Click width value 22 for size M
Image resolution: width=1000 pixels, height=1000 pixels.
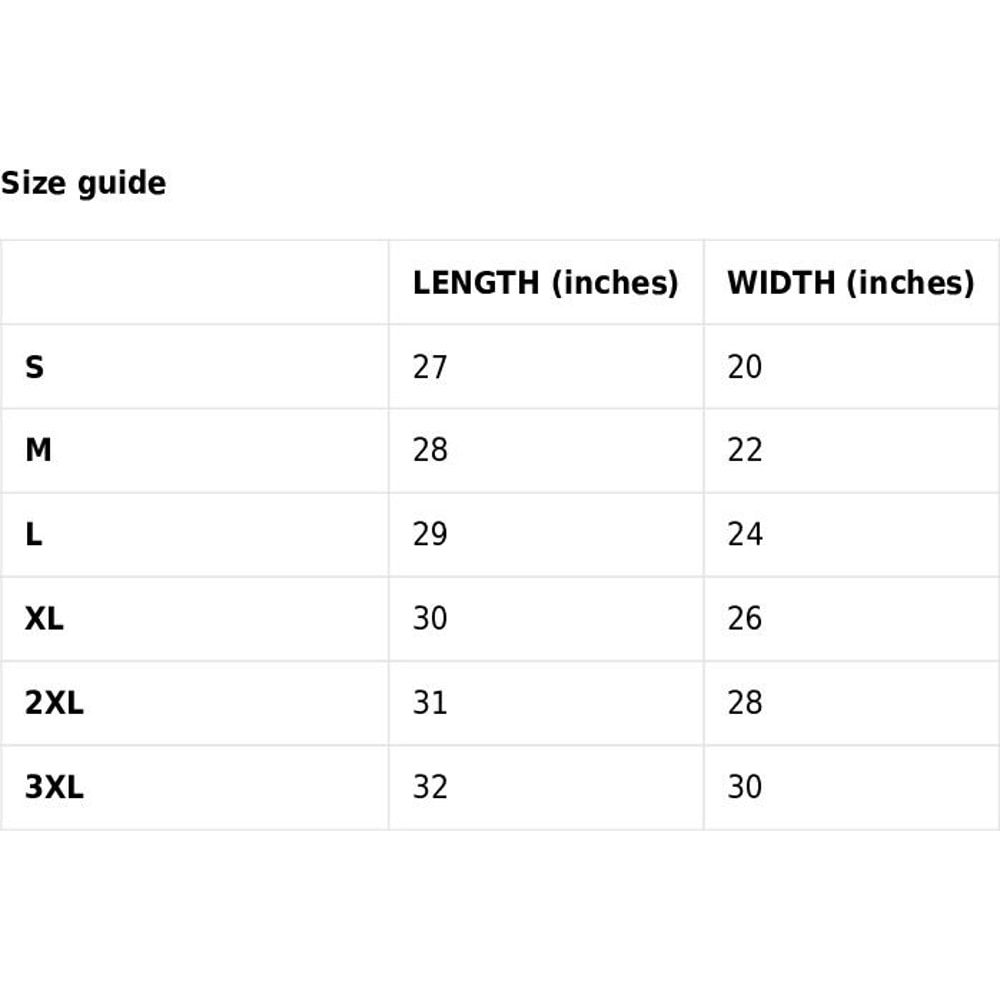[745, 451]
